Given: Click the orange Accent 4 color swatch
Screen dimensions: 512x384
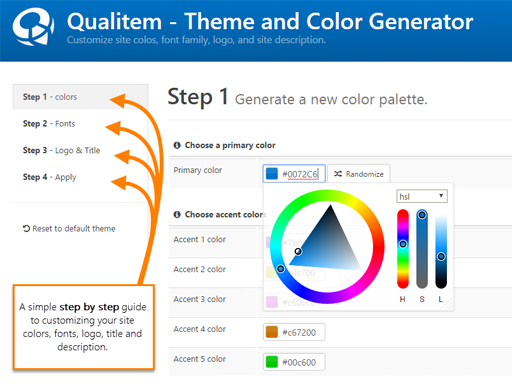Looking at the screenshot, I should pyautogui.click(x=272, y=332).
